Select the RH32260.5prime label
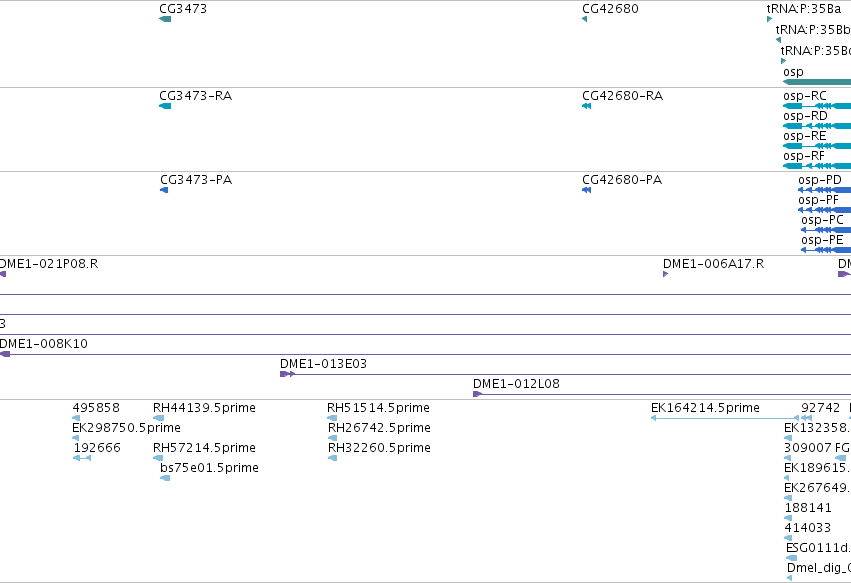Screen dimensions: 851x583 [379, 448]
